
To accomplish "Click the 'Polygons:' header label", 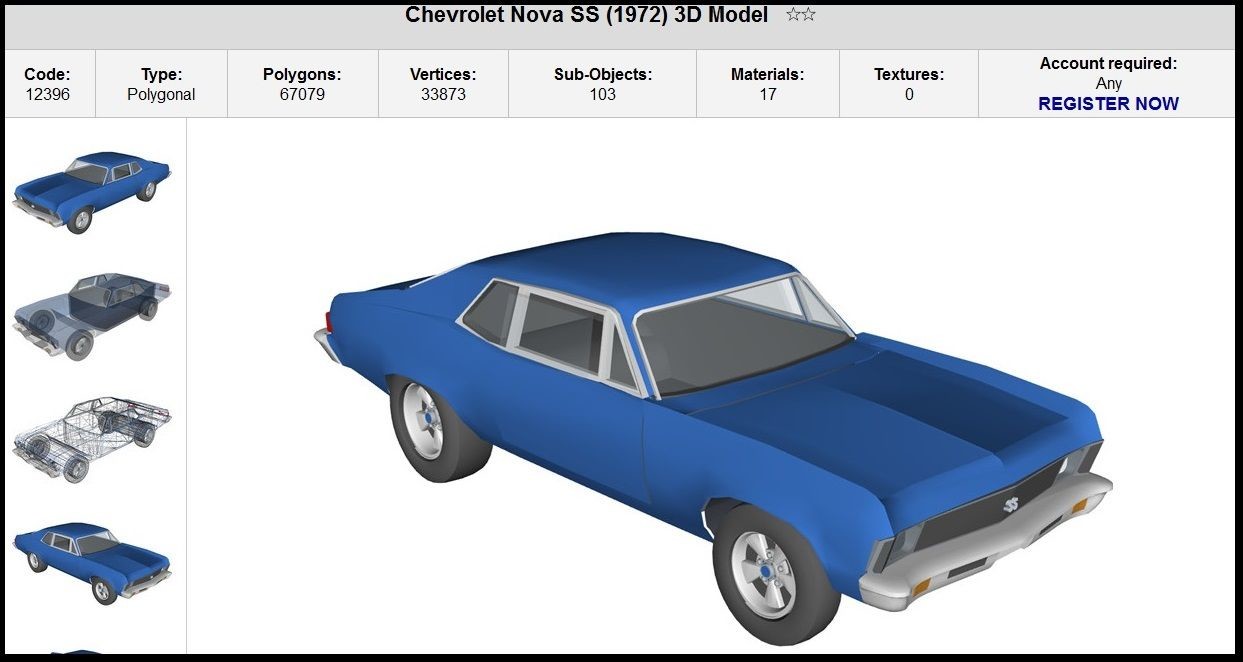I will 302,74.
